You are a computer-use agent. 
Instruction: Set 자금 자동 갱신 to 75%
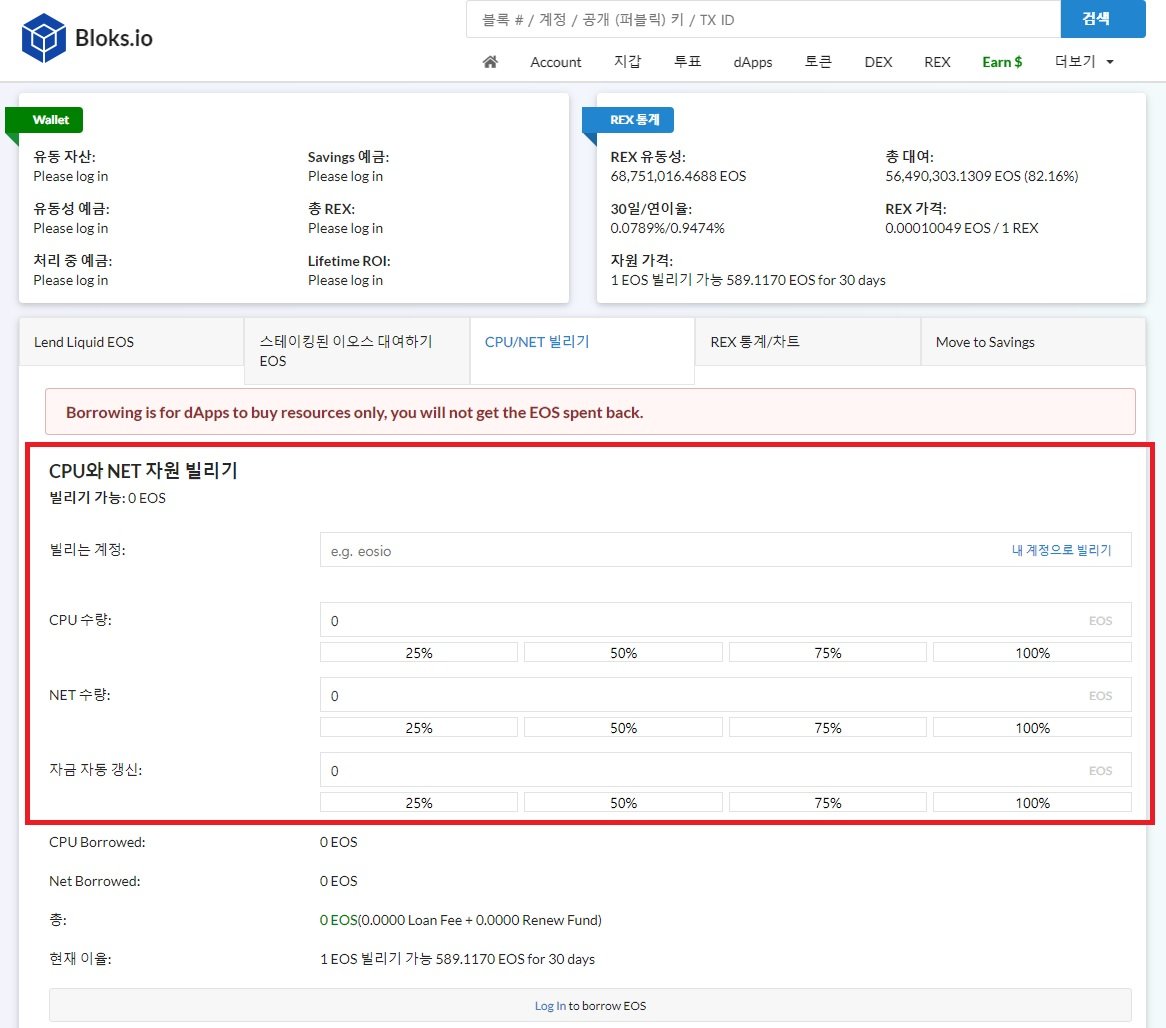coord(827,803)
